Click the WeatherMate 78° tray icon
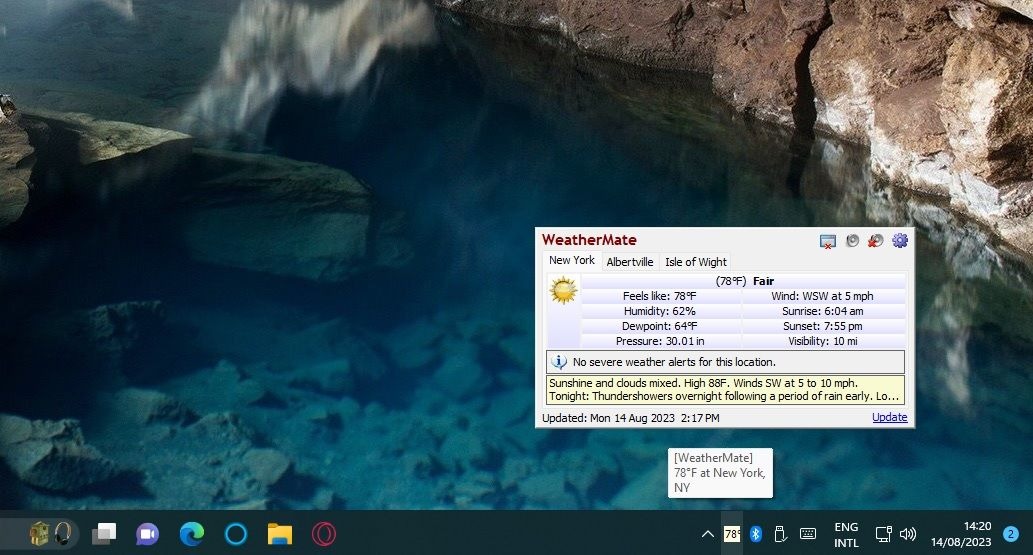 click(x=732, y=534)
